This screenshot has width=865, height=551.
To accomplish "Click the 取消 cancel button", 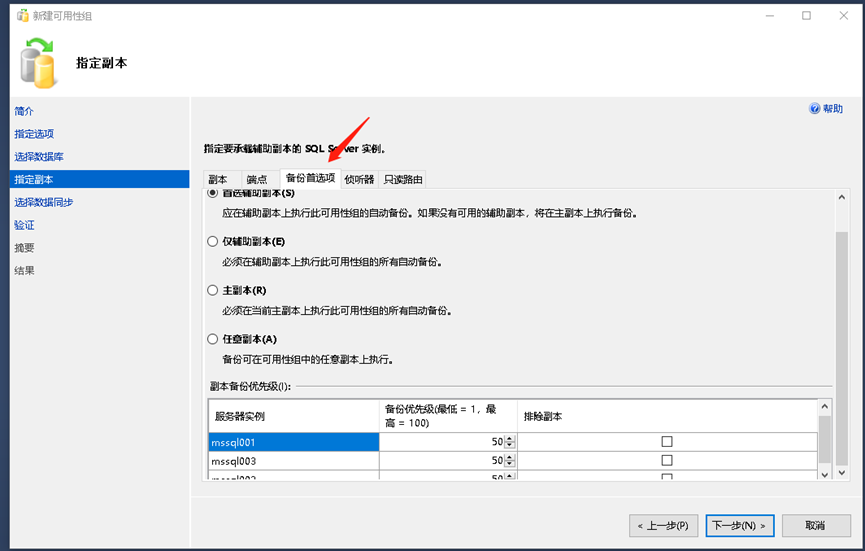I will pyautogui.click(x=816, y=526).
